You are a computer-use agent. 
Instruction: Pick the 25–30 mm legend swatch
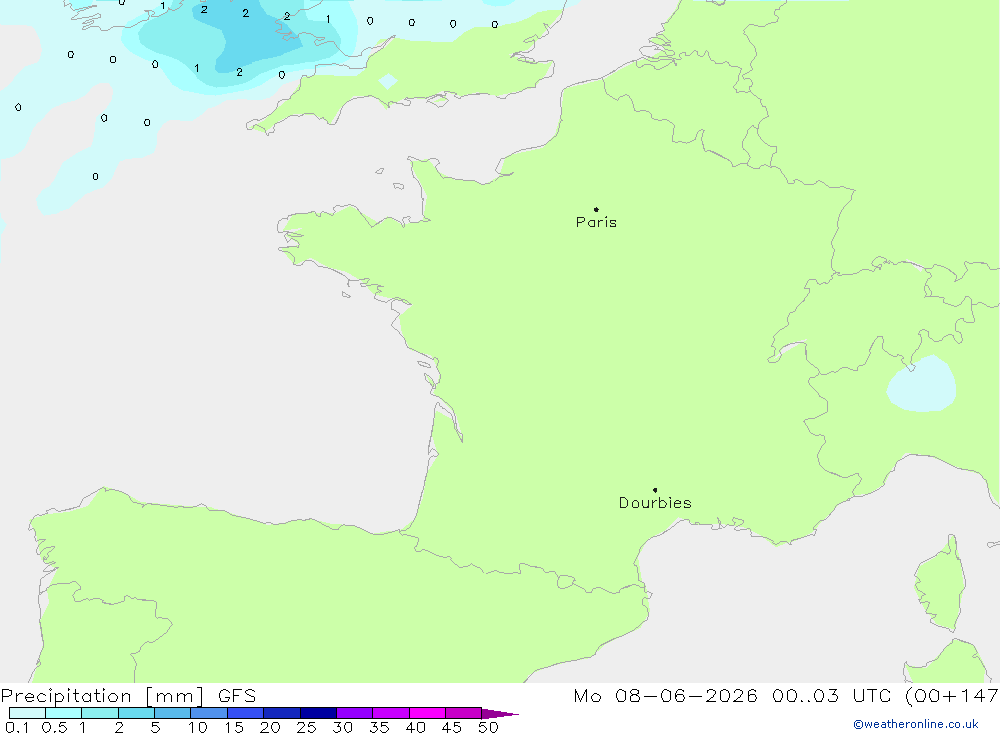pos(318,713)
